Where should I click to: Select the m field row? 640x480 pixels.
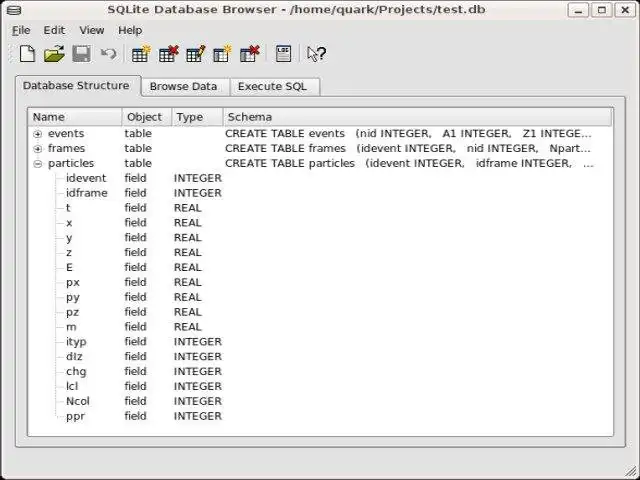tap(320, 327)
